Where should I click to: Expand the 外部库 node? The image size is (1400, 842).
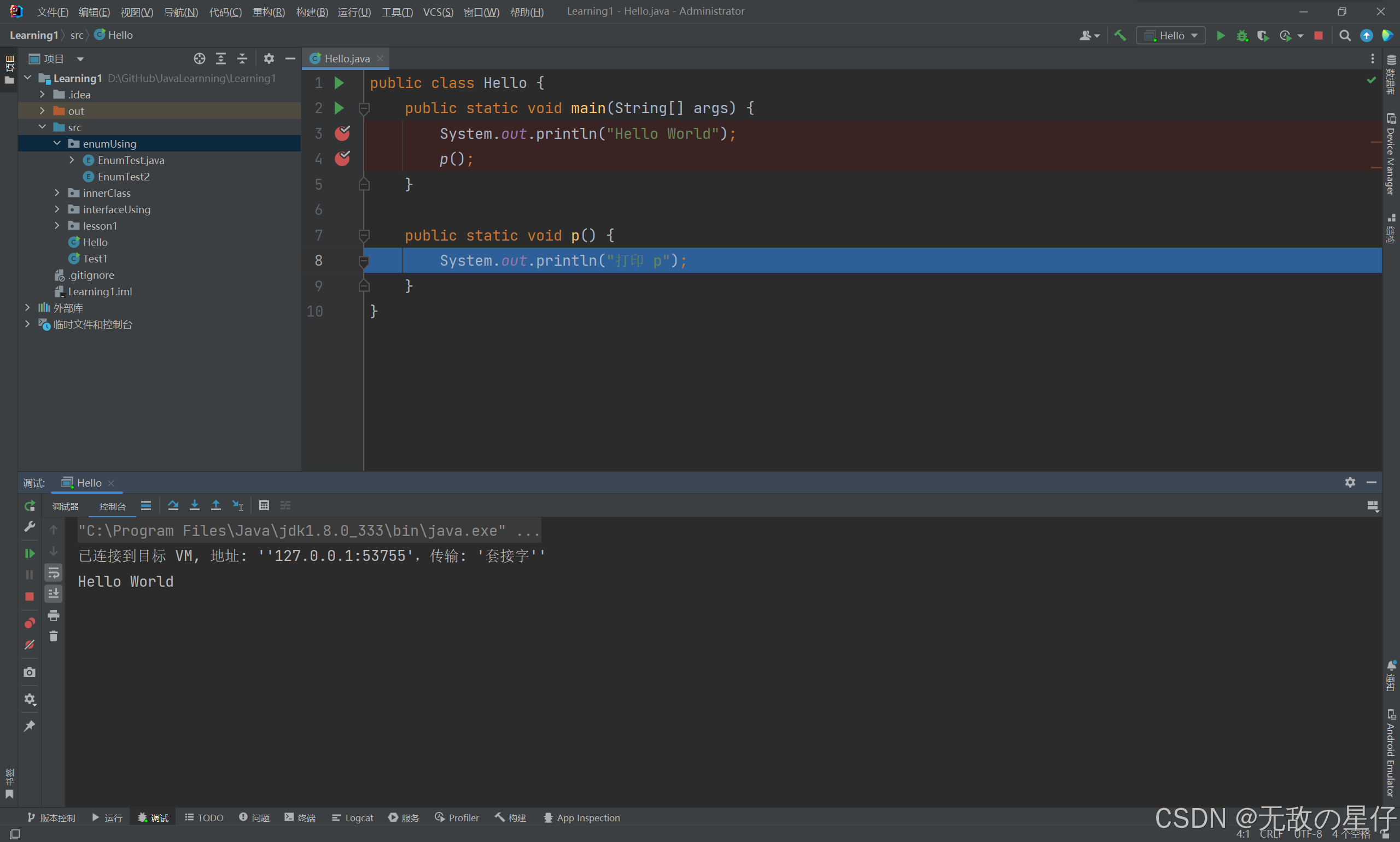coord(27,307)
